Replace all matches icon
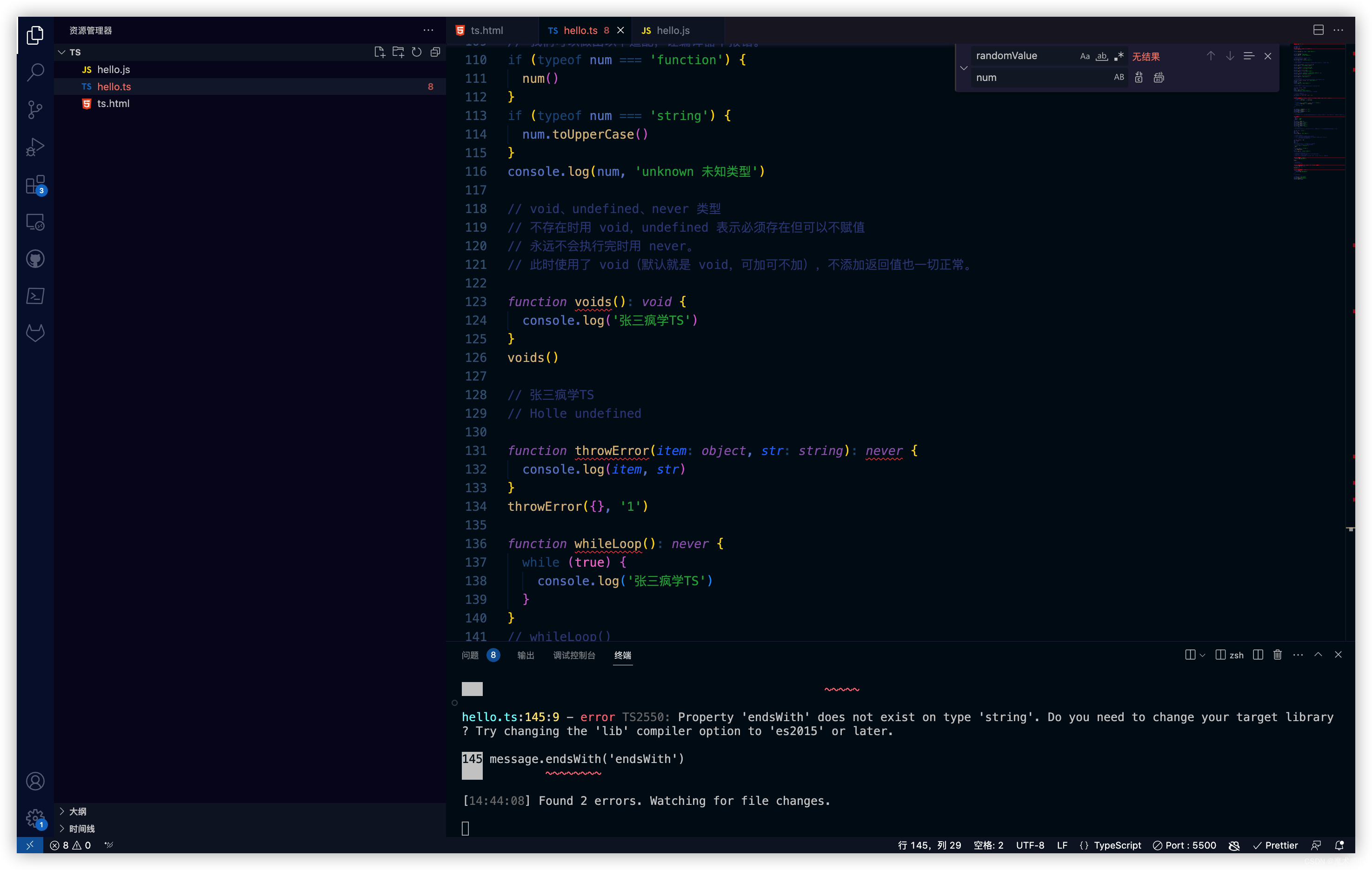1372x870 pixels. [1159, 78]
